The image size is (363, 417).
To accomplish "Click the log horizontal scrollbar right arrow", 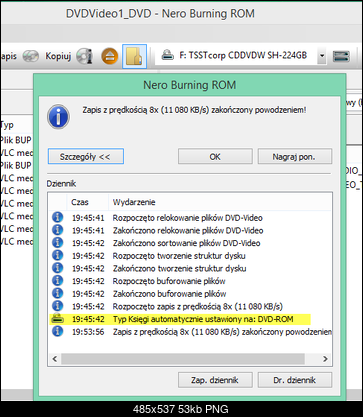I will tap(325, 359).
